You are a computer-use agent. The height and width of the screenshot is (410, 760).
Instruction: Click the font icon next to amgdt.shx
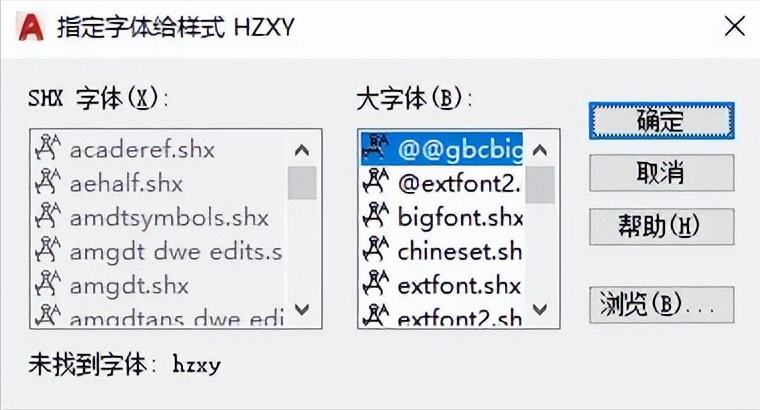(48, 283)
